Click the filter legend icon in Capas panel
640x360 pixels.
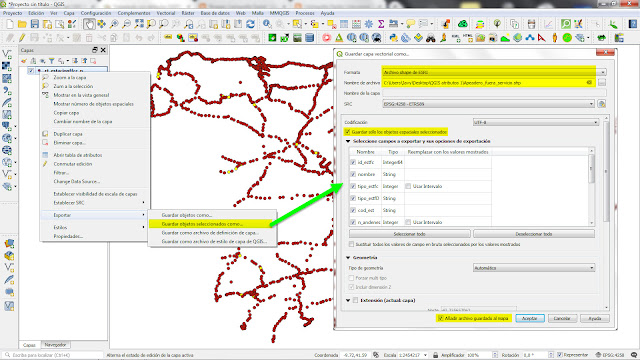click(51, 61)
